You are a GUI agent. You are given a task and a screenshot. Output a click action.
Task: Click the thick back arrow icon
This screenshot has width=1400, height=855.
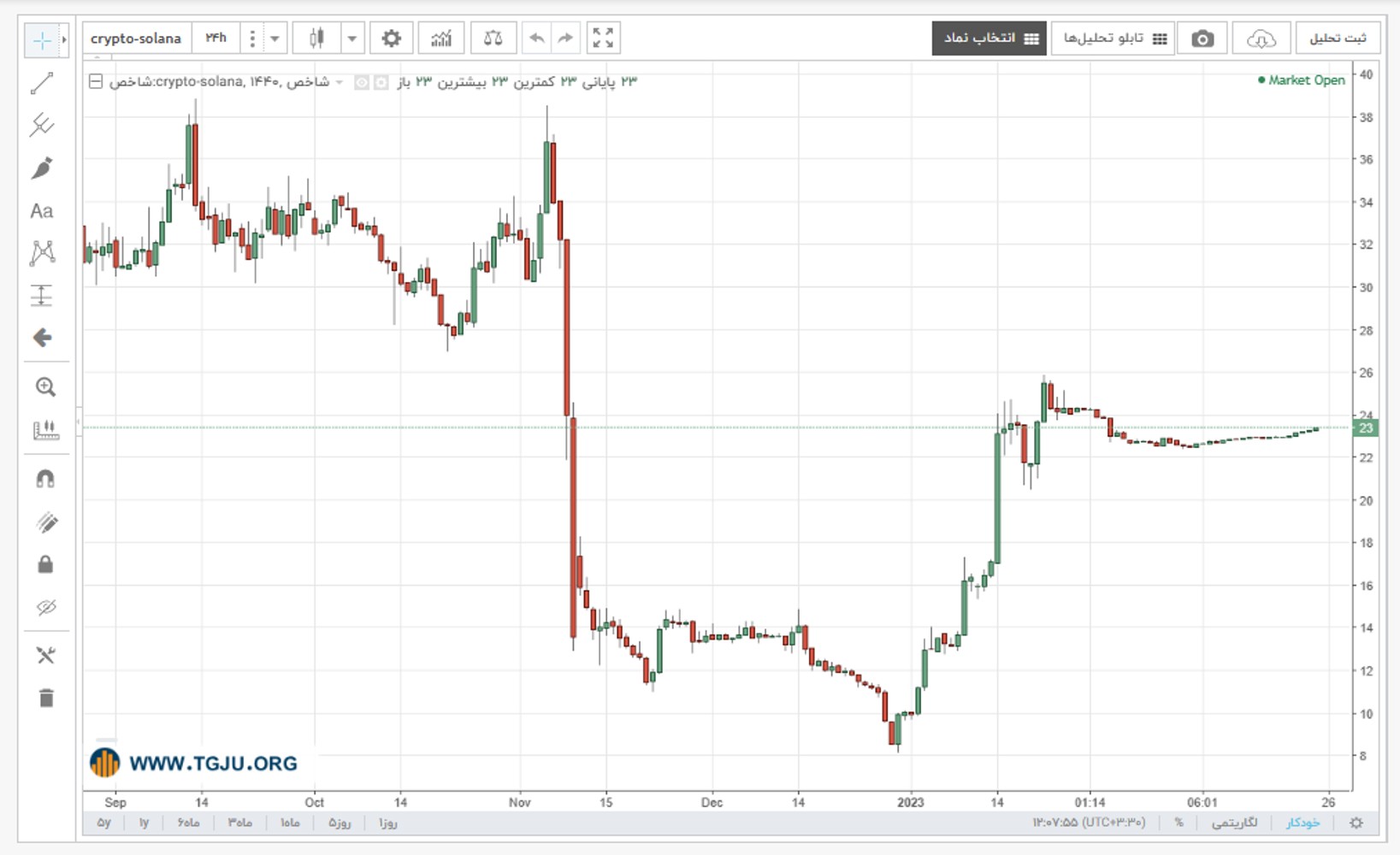pos(42,338)
